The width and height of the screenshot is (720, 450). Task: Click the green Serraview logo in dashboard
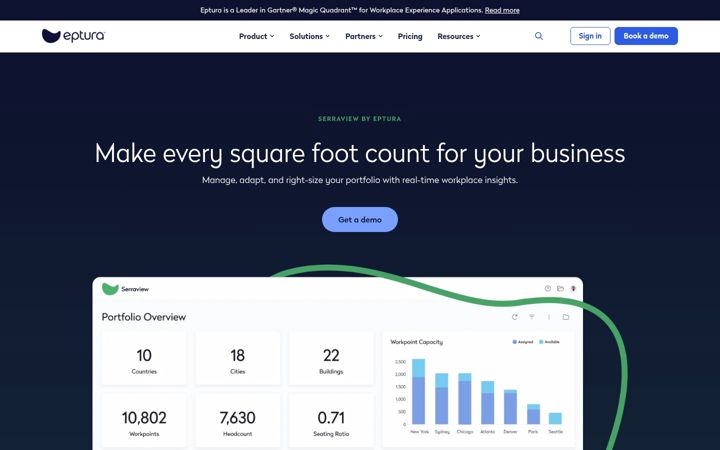[110, 289]
